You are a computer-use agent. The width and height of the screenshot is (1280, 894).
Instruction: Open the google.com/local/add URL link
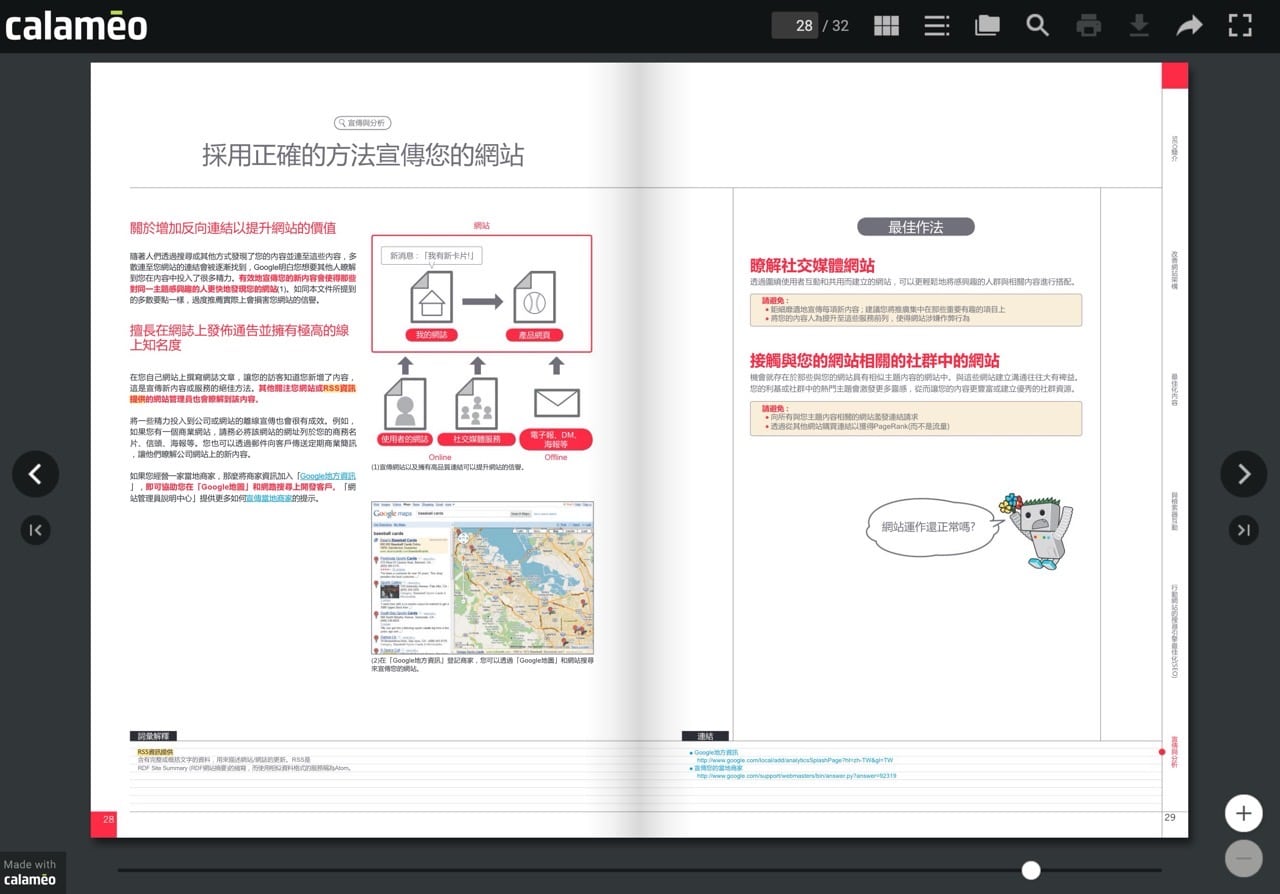[795, 760]
